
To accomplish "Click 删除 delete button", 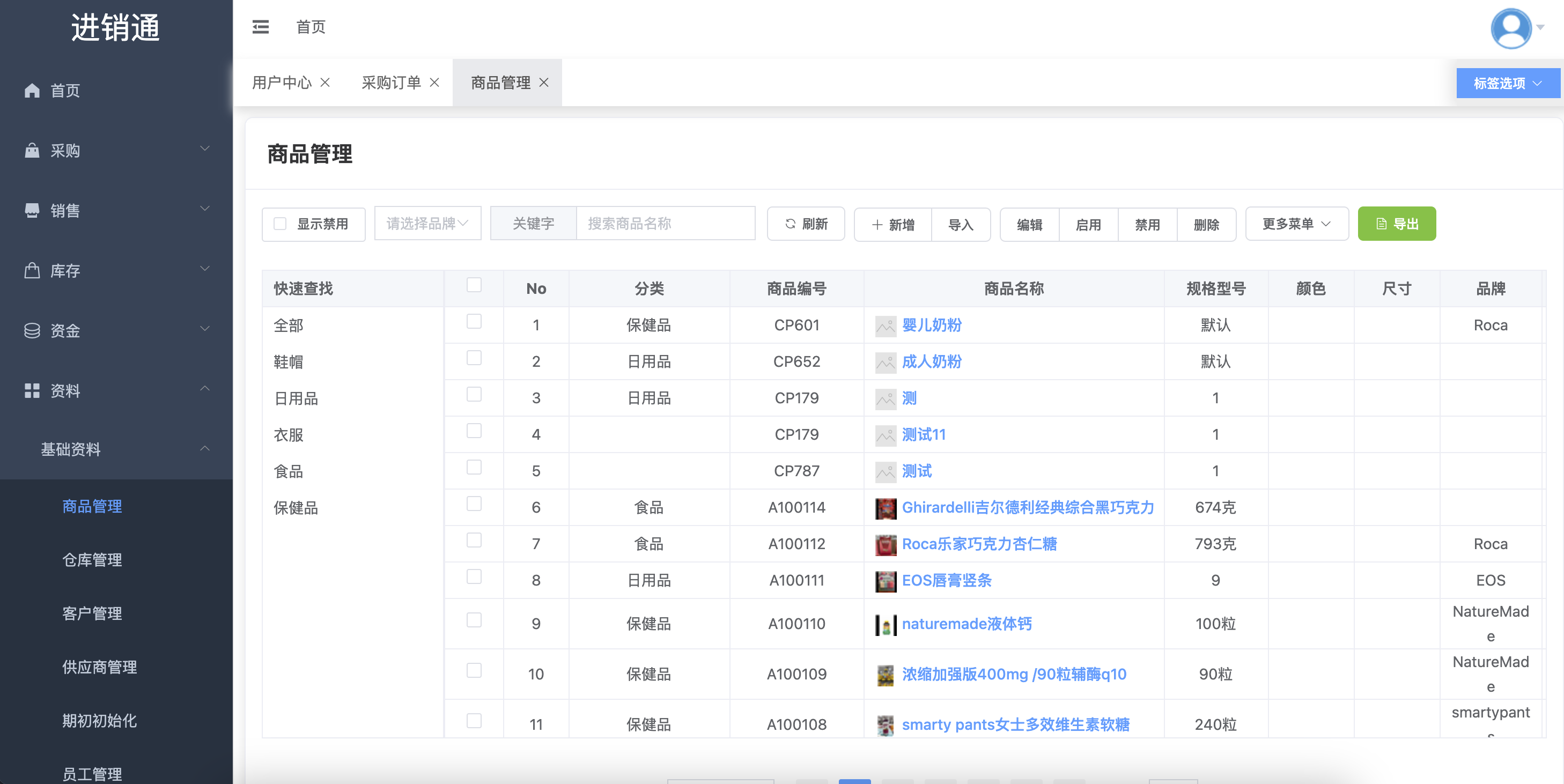I will click(x=1206, y=225).
